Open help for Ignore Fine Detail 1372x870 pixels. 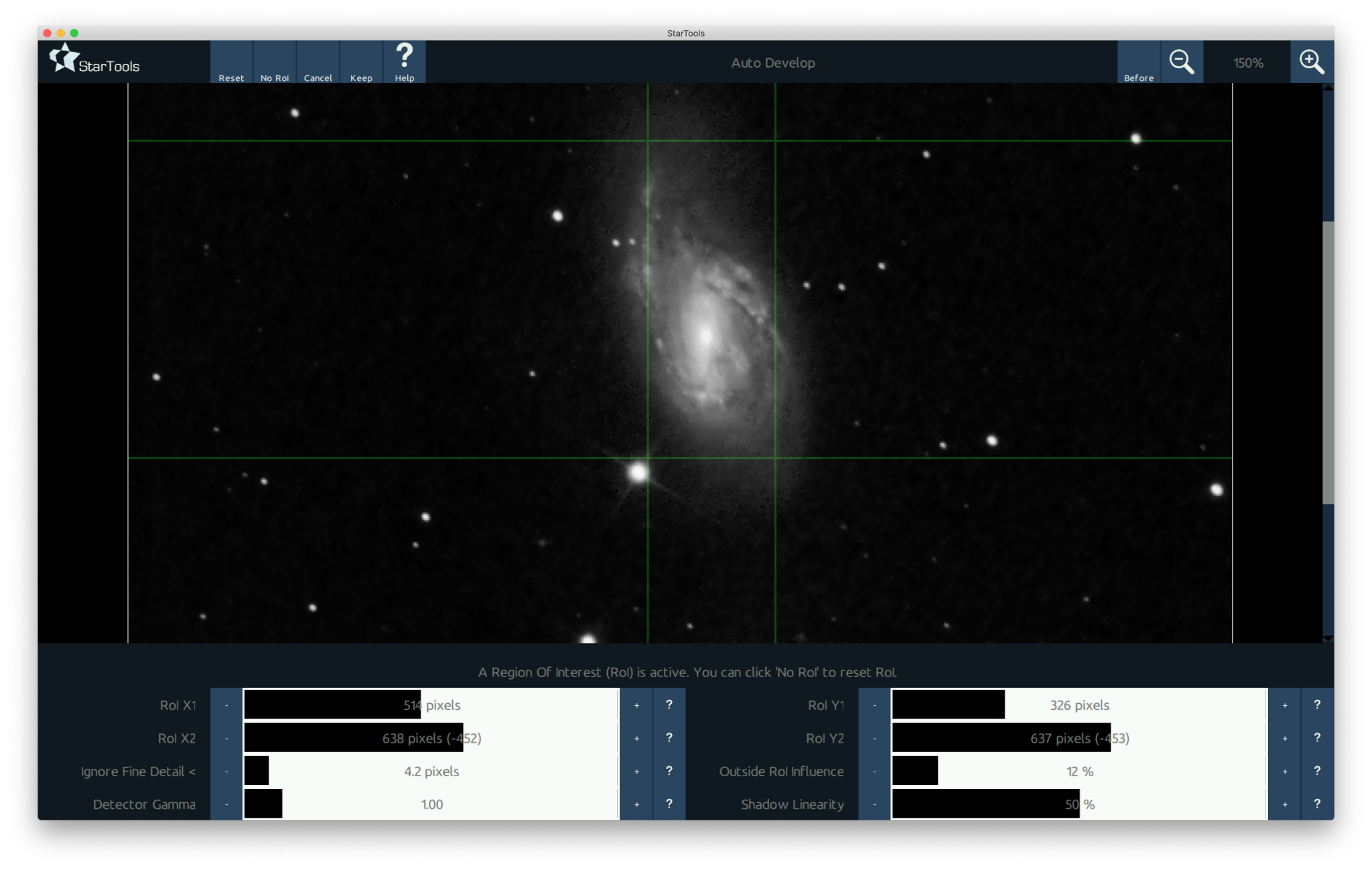coord(669,772)
